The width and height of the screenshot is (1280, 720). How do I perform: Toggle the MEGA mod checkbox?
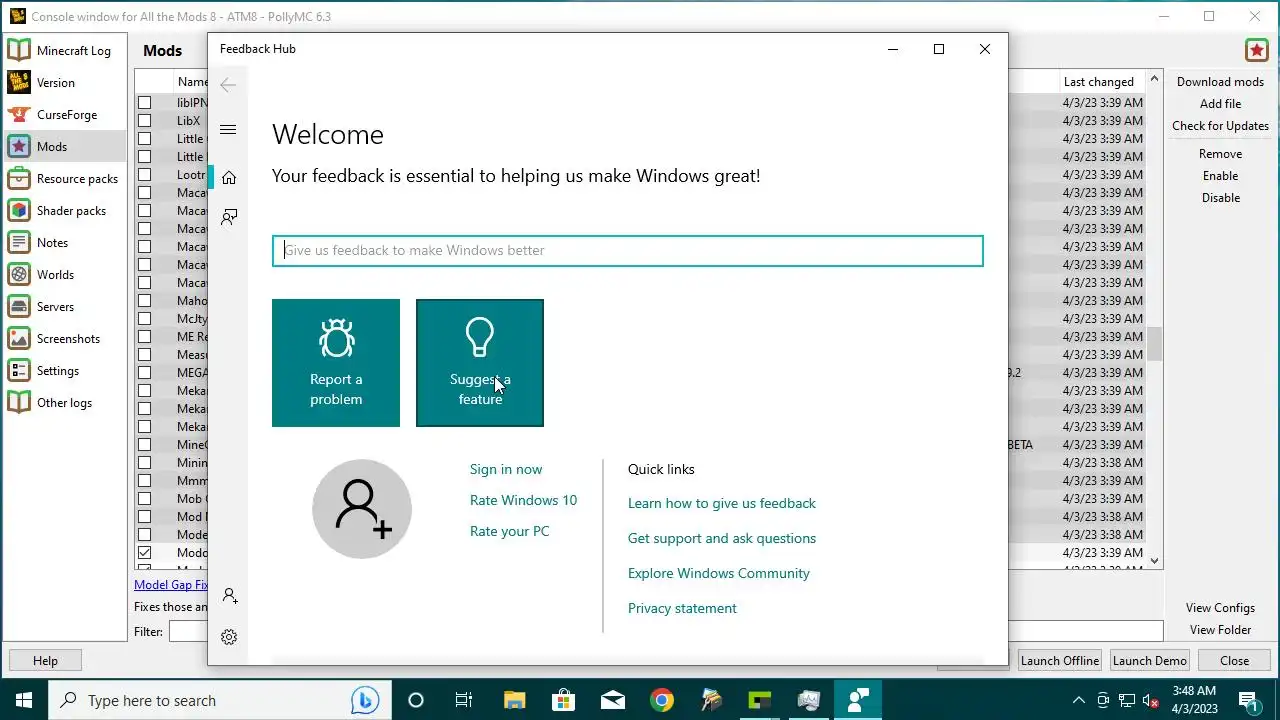(x=145, y=372)
